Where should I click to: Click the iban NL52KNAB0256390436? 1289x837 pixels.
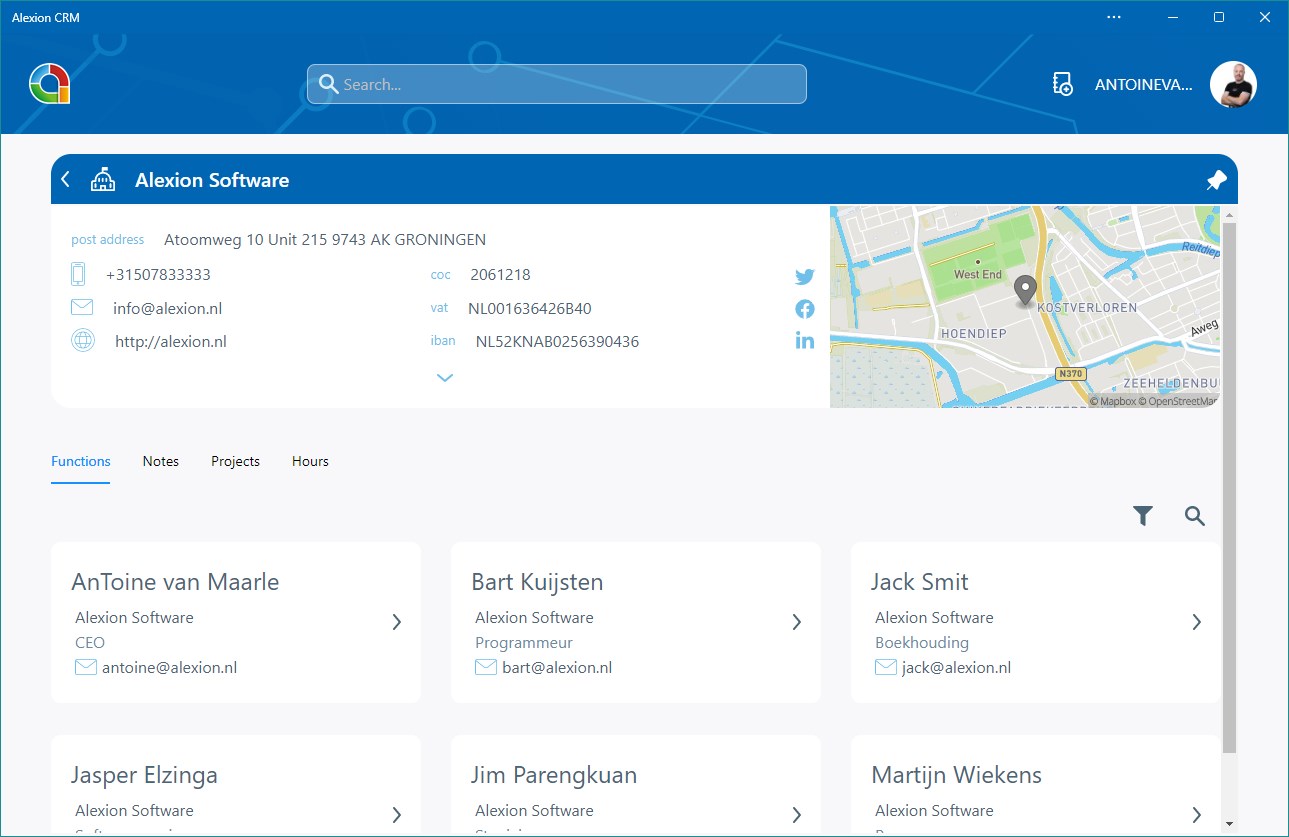[557, 341]
